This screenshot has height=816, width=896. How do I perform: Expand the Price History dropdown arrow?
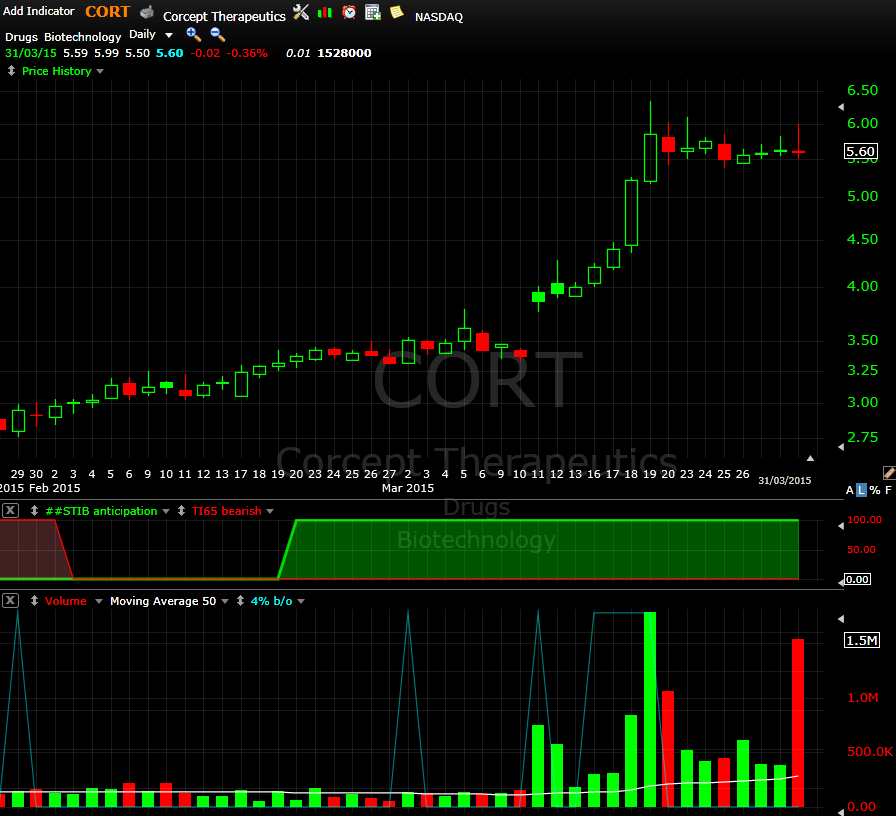(100, 71)
